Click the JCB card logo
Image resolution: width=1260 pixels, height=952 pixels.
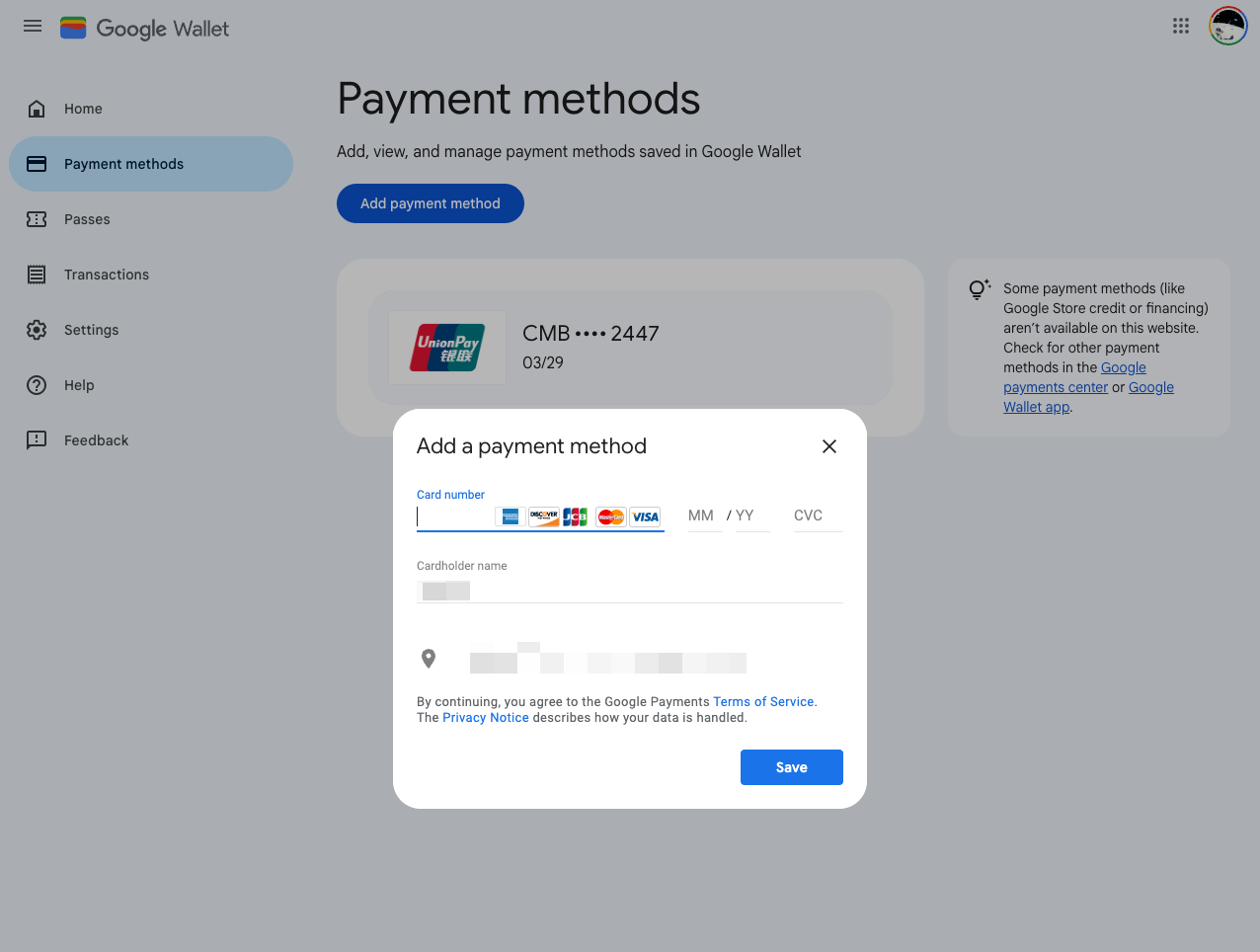(576, 516)
